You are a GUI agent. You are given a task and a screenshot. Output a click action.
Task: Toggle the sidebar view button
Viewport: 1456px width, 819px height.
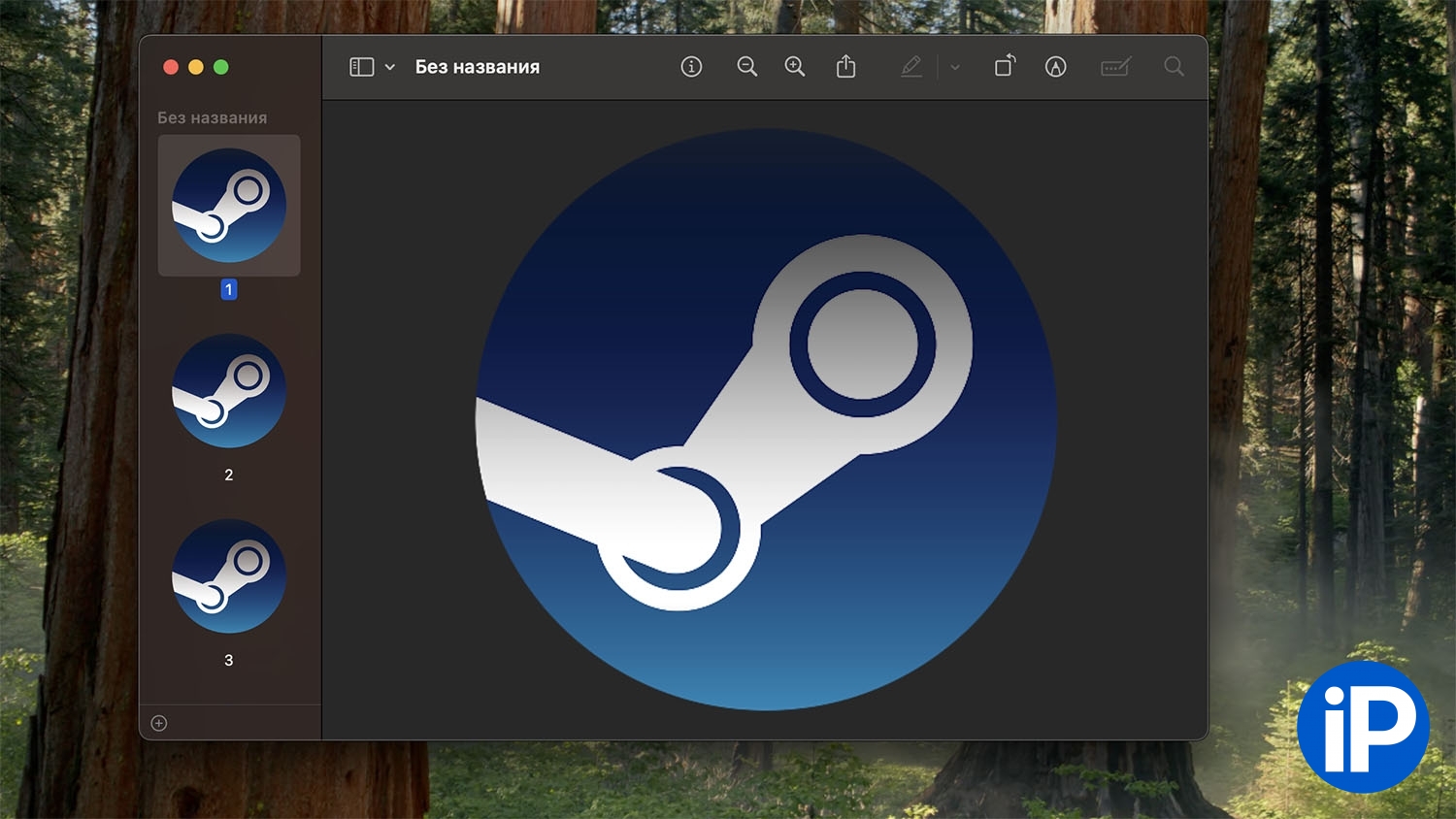(x=362, y=67)
